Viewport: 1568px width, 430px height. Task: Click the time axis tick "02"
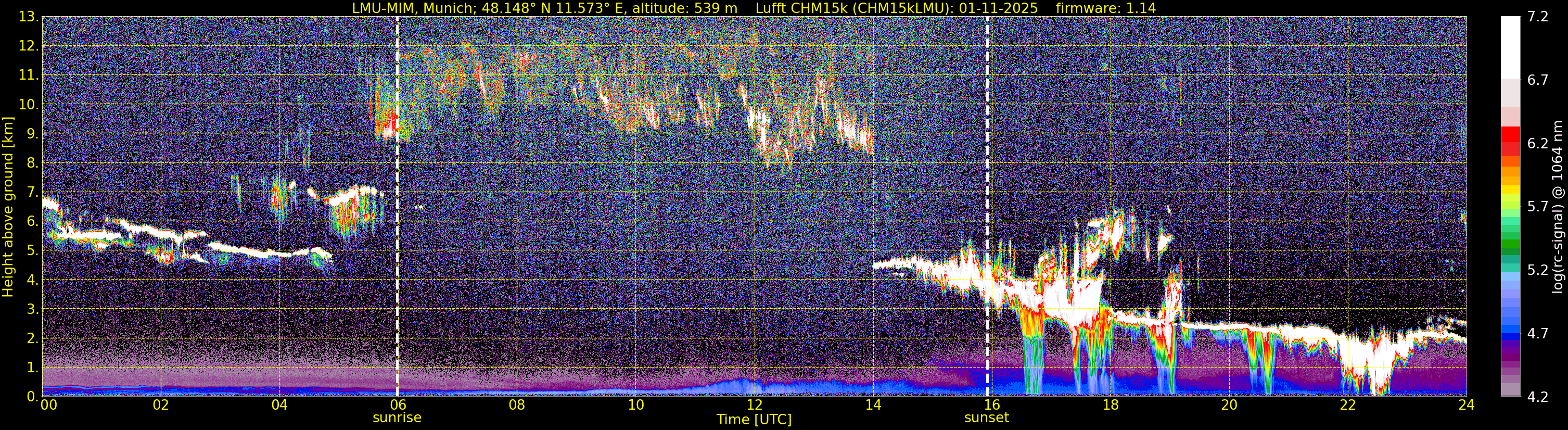click(161, 406)
